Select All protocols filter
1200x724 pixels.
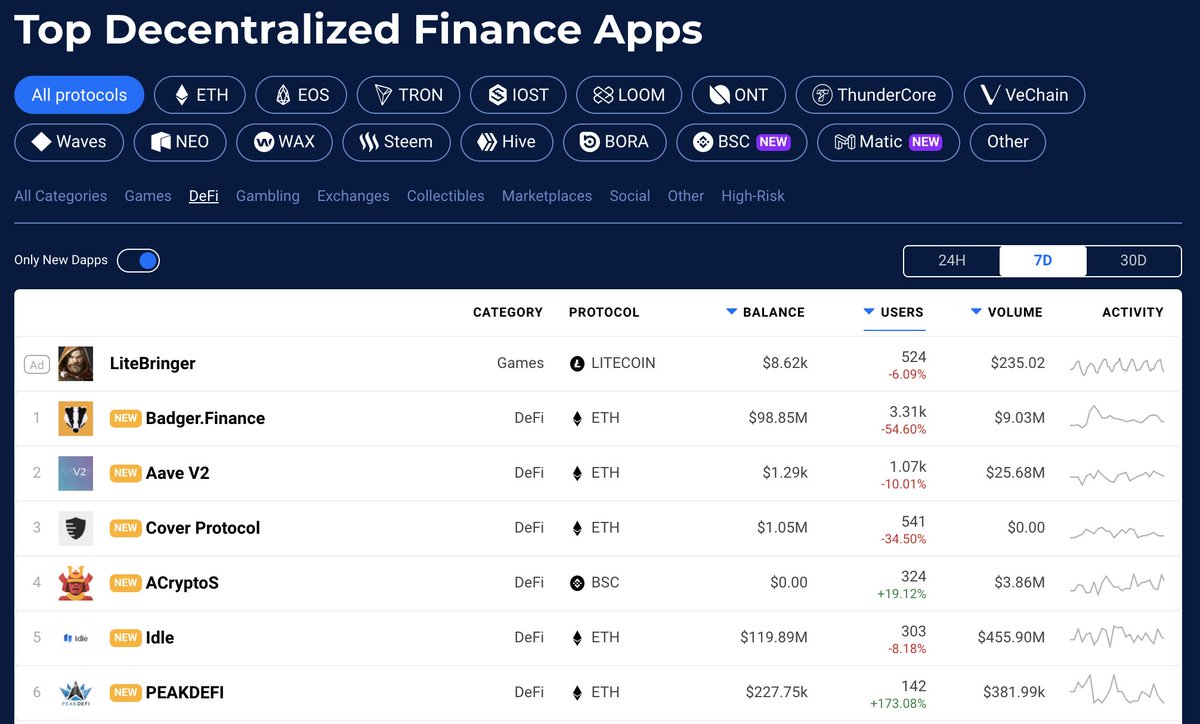79,95
